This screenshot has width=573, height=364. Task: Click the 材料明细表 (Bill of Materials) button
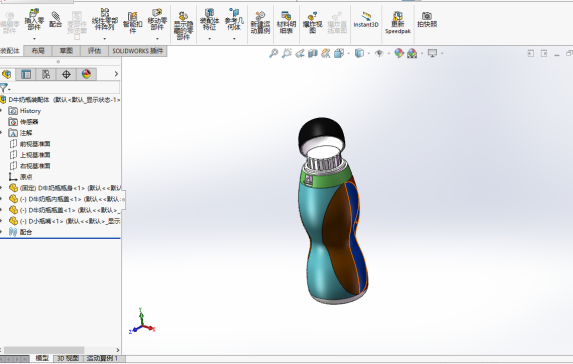coord(286,22)
